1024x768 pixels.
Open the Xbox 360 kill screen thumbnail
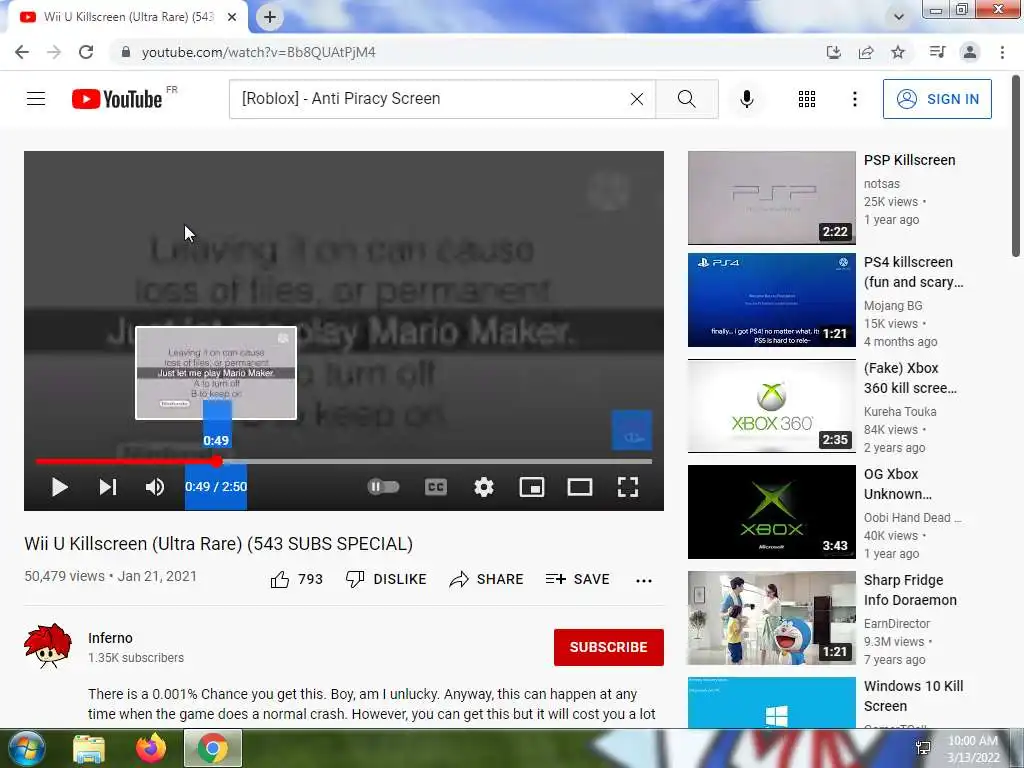click(771, 406)
